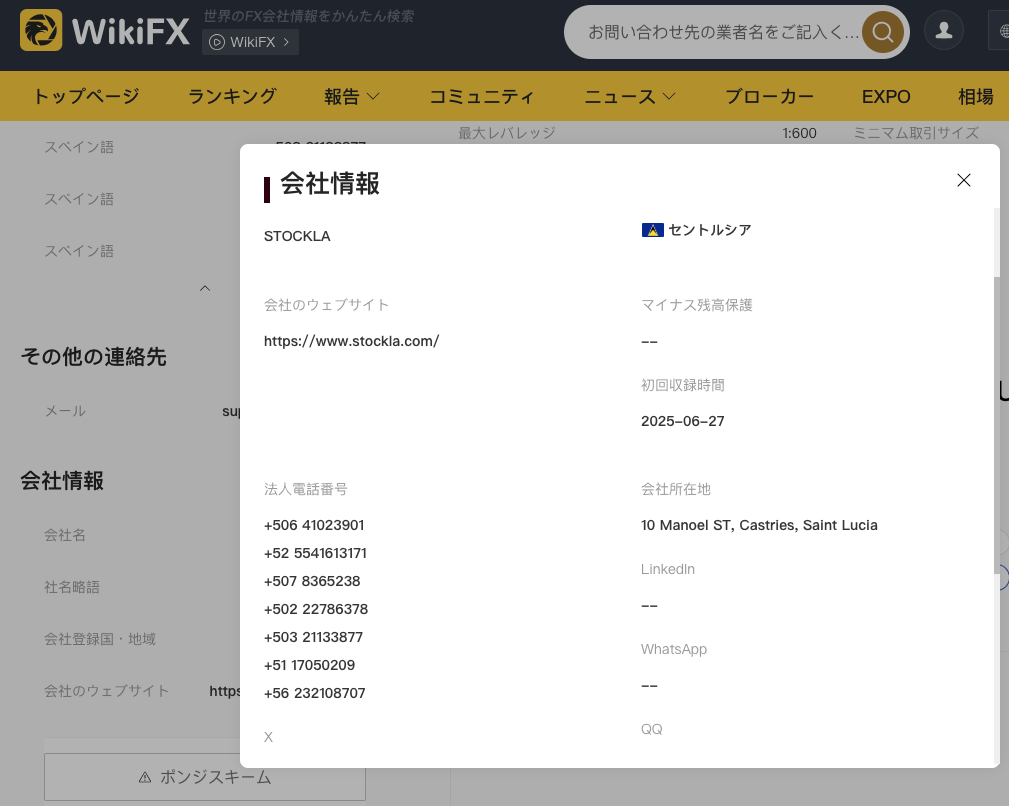The width and height of the screenshot is (1009, 806).
Task: Open the WikiFX app selector chip
Action: click(x=250, y=42)
